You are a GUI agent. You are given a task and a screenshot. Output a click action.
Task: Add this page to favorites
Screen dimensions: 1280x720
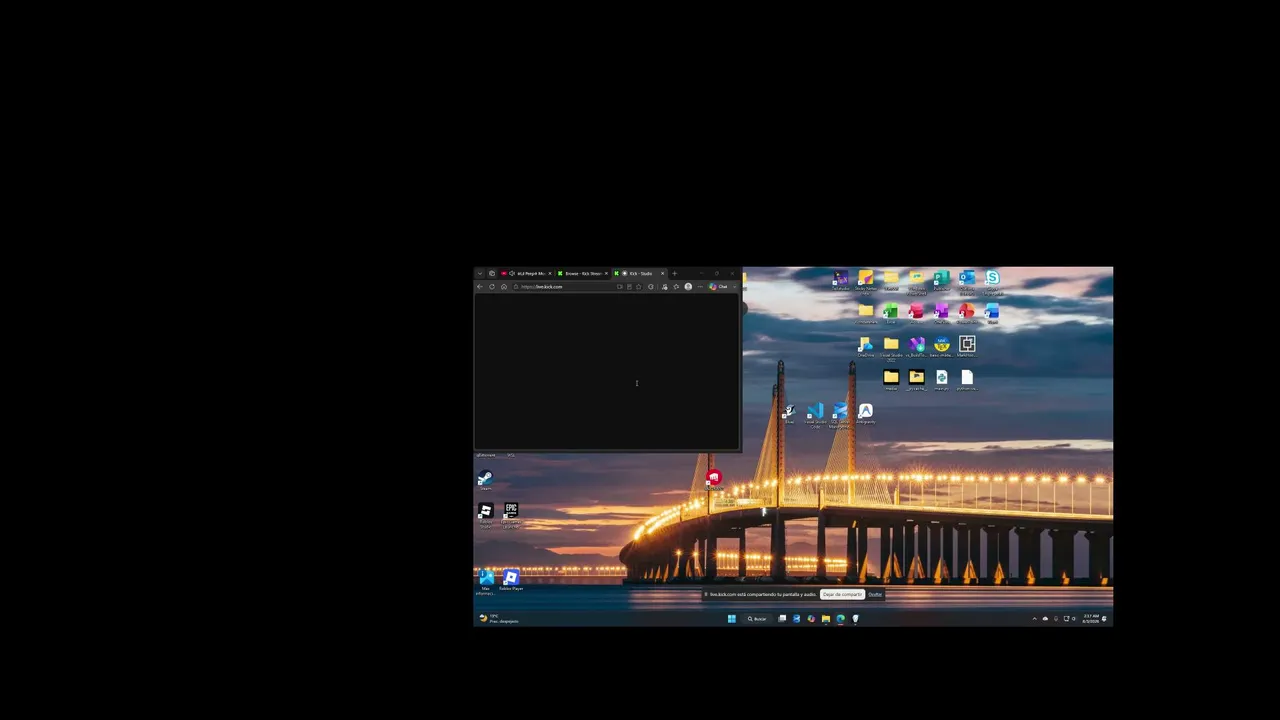tap(639, 287)
